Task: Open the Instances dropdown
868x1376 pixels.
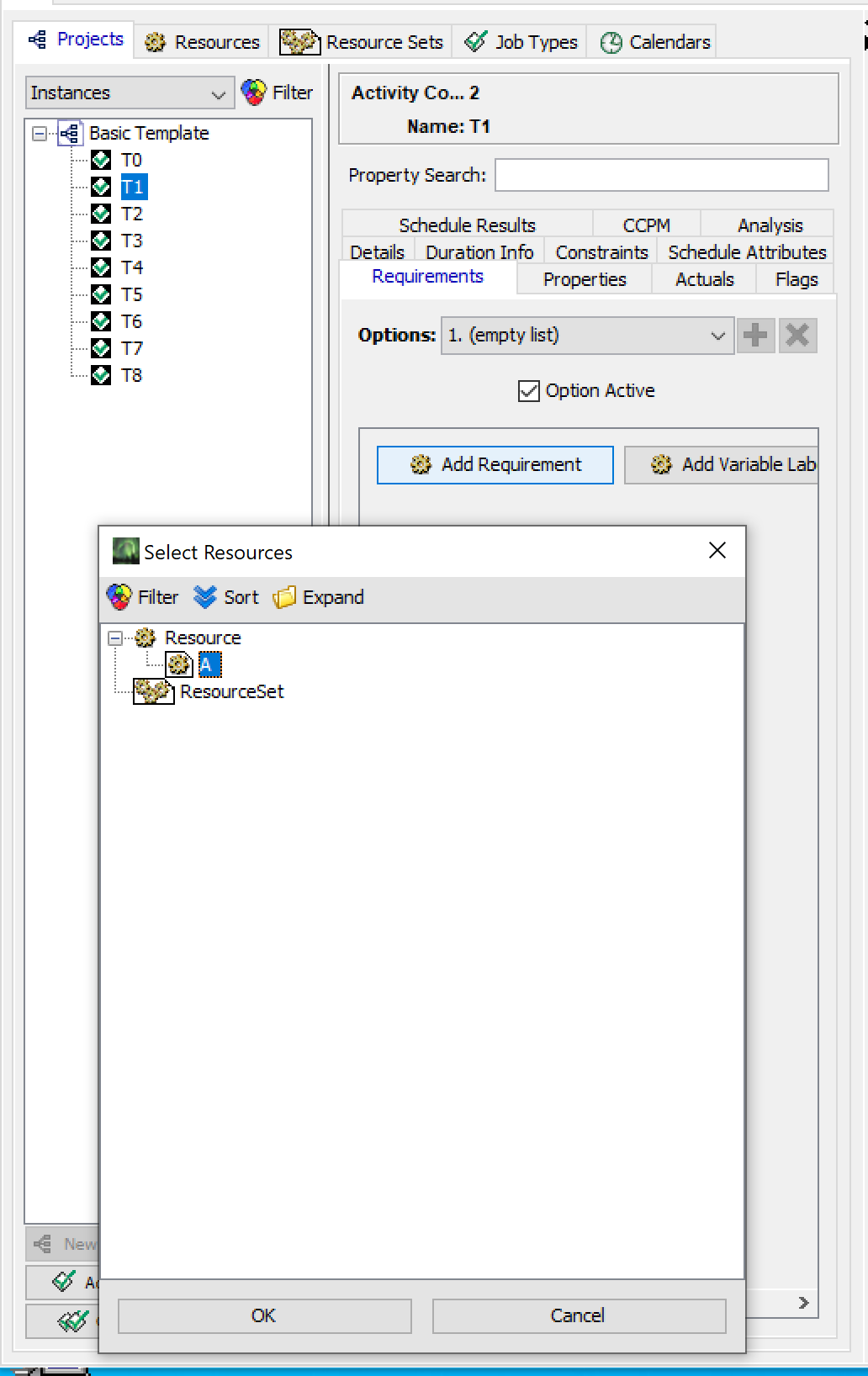Action: click(130, 93)
